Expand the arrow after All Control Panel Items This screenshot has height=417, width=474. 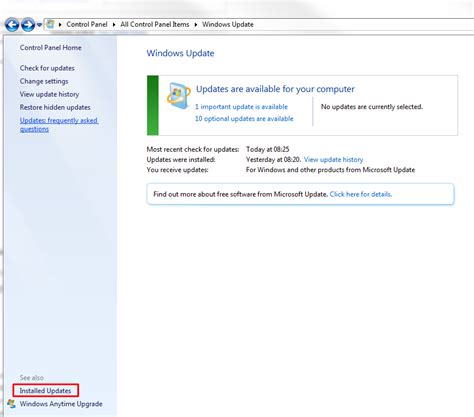coord(196,25)
